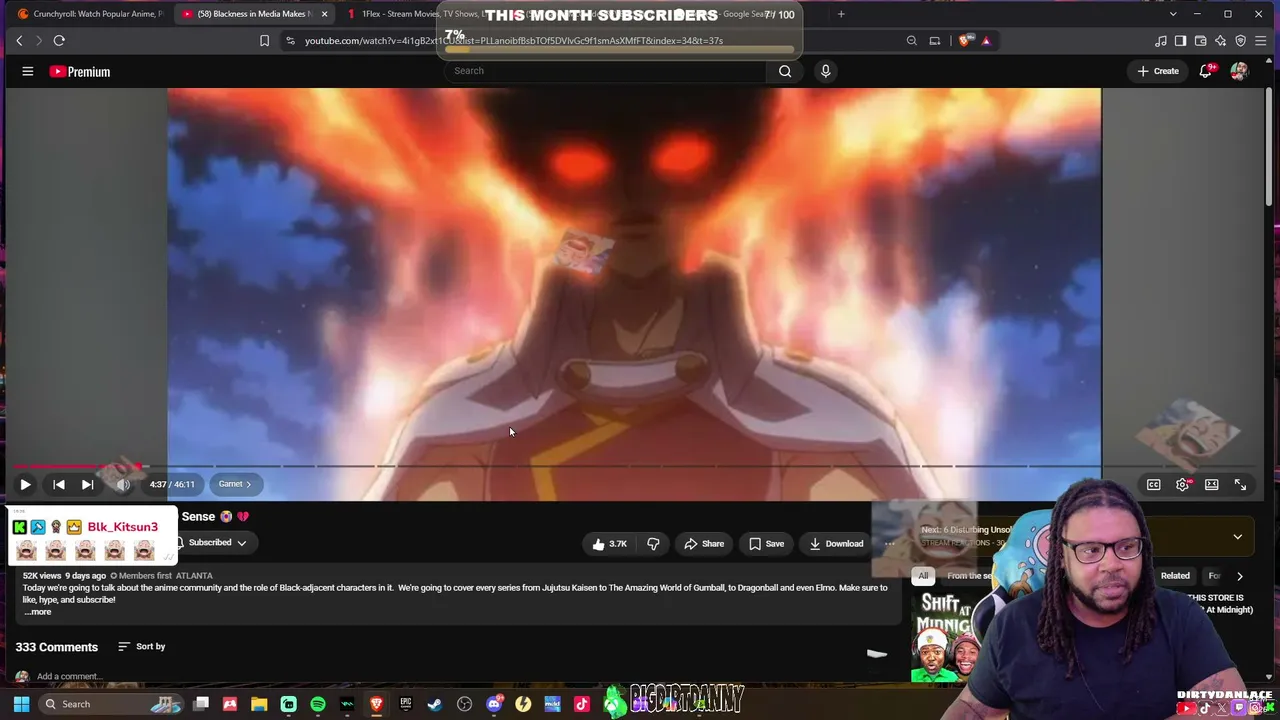Image resolution: width=1280 pixels, height=720 pixels.
Task: Open the Sort by comments menu
Action: [x=141, y=647]
